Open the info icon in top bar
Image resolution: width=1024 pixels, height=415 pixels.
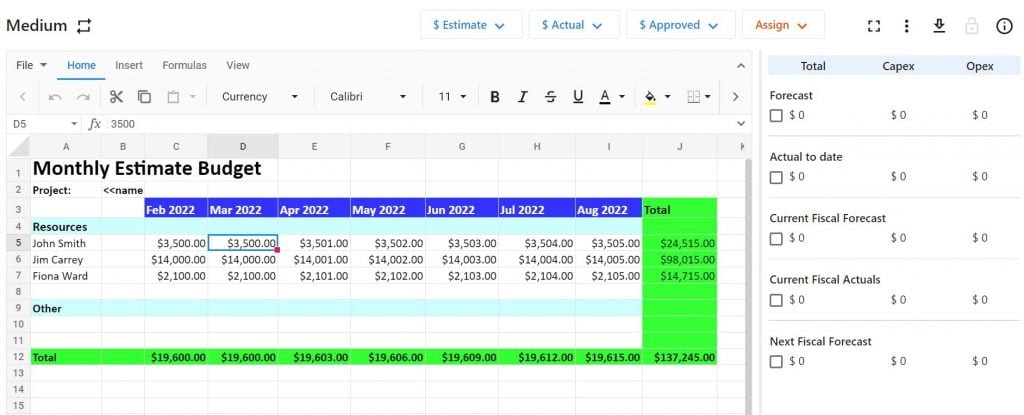click(x=1004, y=25)
